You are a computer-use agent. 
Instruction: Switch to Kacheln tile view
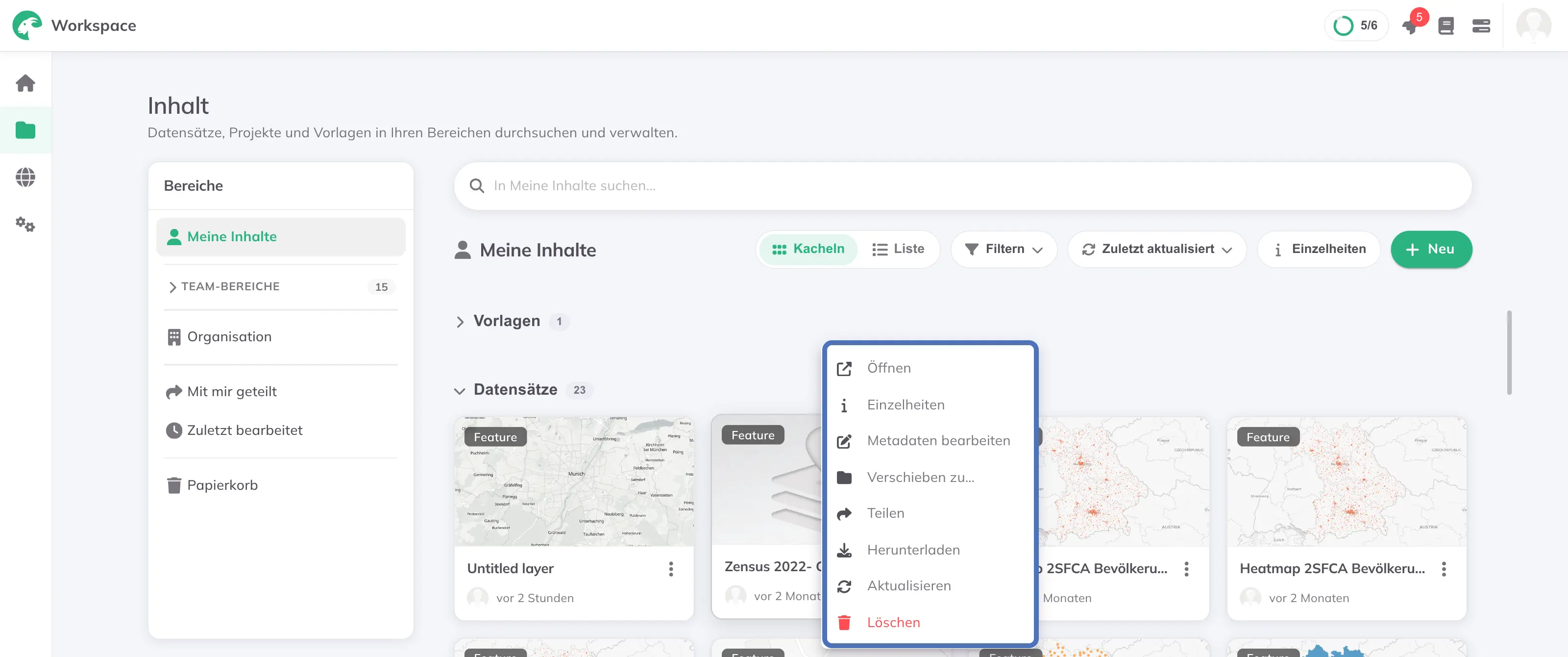[x=808, y=249]
